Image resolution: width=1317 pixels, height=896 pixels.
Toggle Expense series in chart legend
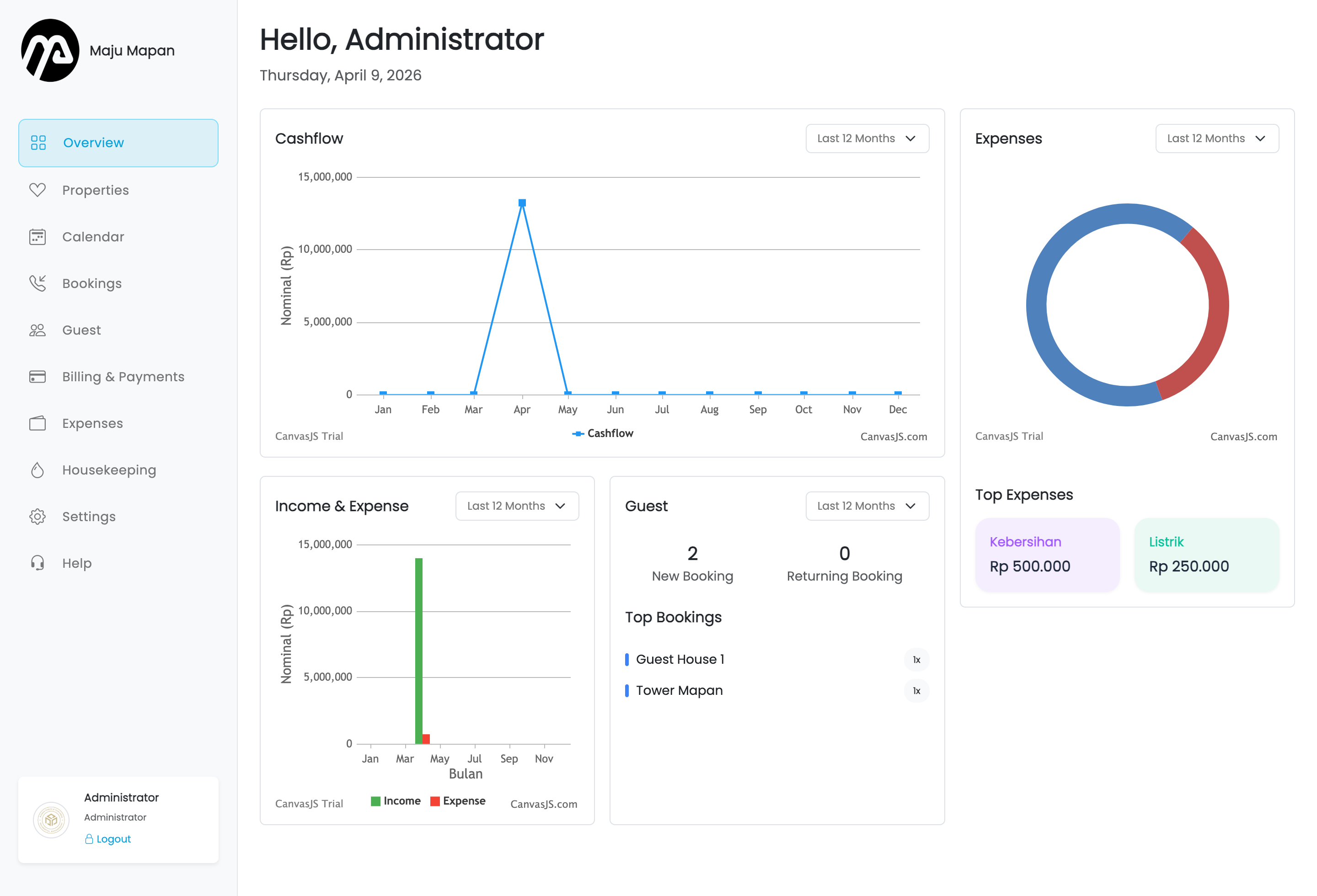(458, 801)
